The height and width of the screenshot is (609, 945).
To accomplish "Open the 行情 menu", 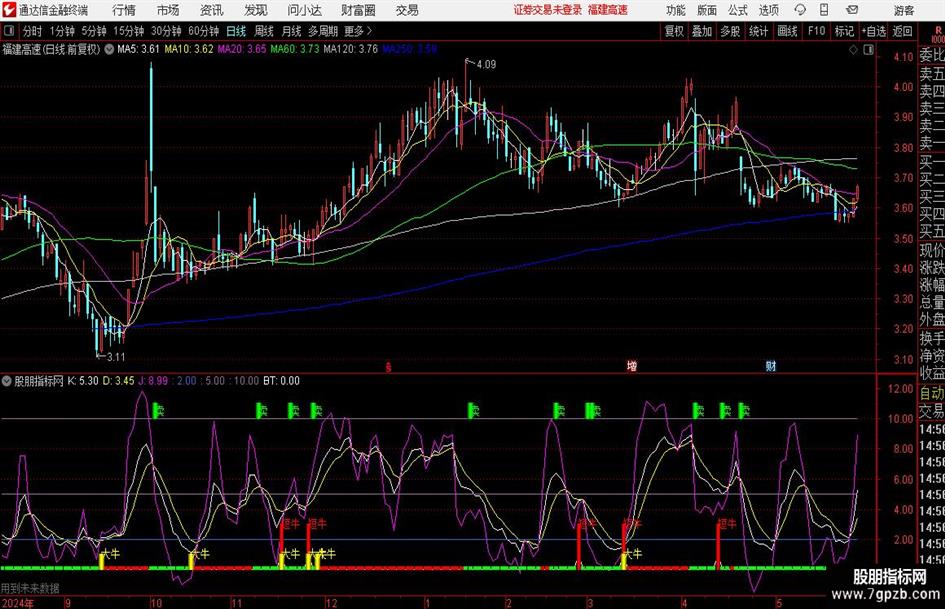I will click(x=124, y=10).
